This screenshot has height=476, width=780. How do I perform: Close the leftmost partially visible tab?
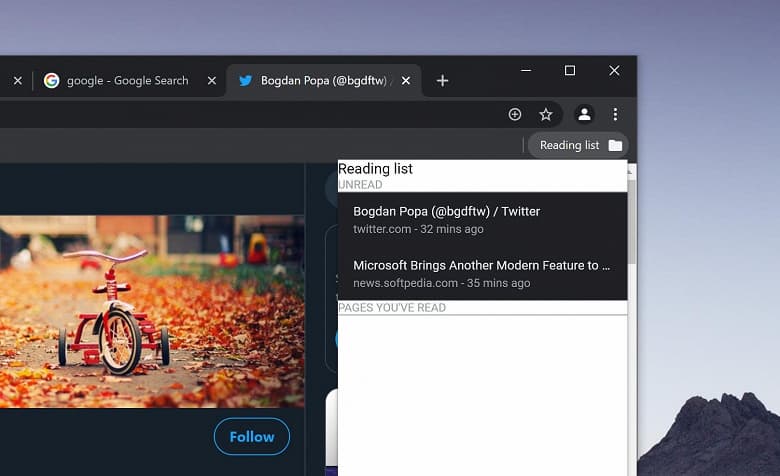click(x=17, y=81)
